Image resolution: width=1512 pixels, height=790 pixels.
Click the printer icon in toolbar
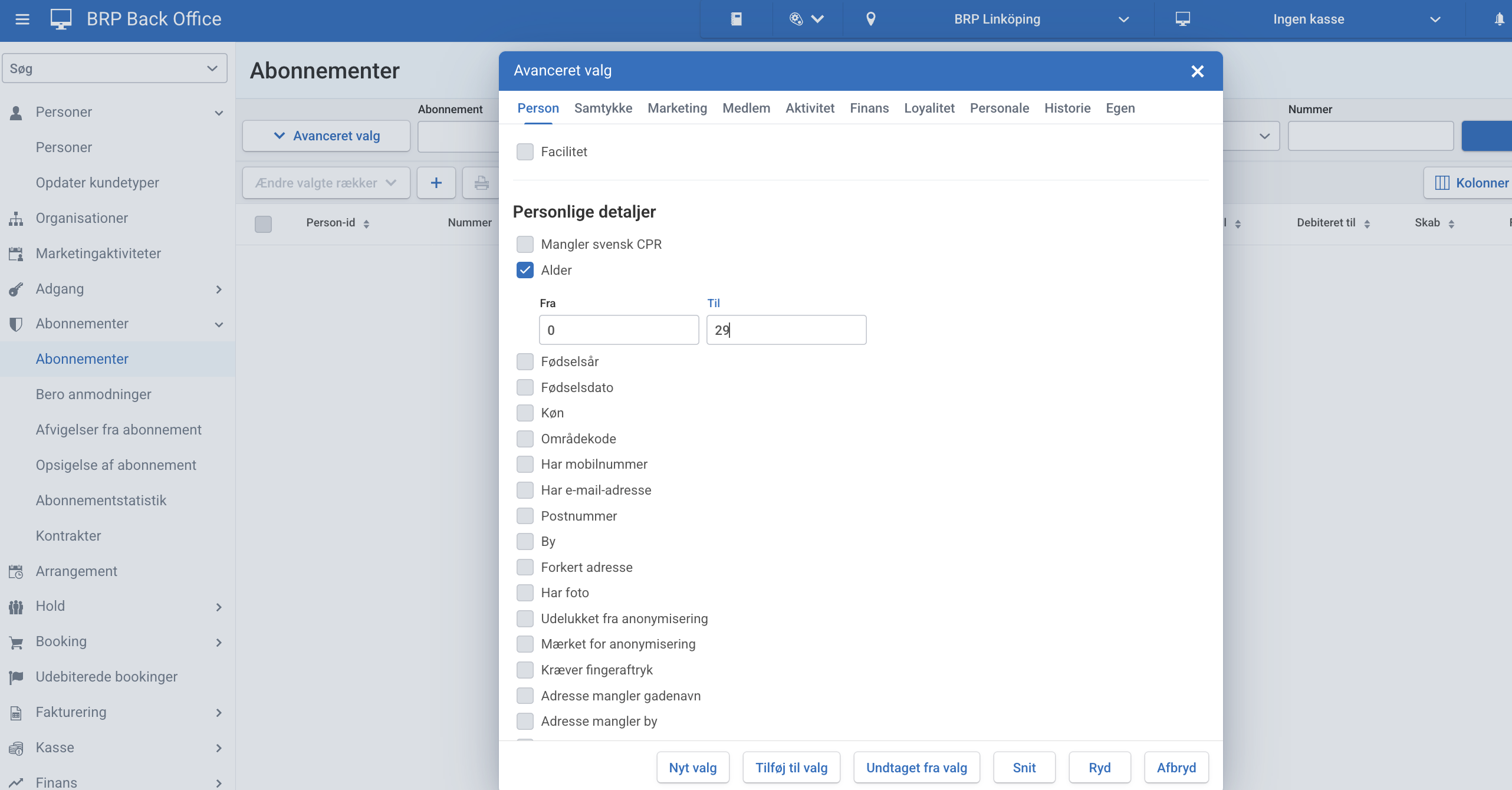[x=481, y=183]
